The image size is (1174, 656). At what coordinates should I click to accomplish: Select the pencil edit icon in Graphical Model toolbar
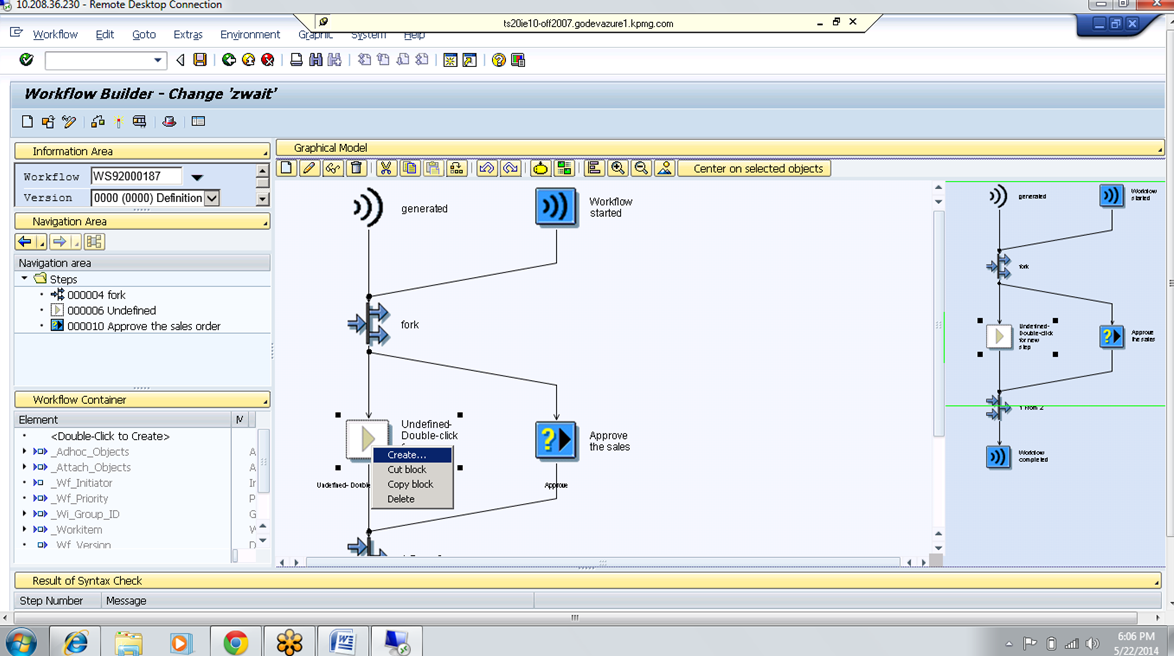click(x=308, y=167)
